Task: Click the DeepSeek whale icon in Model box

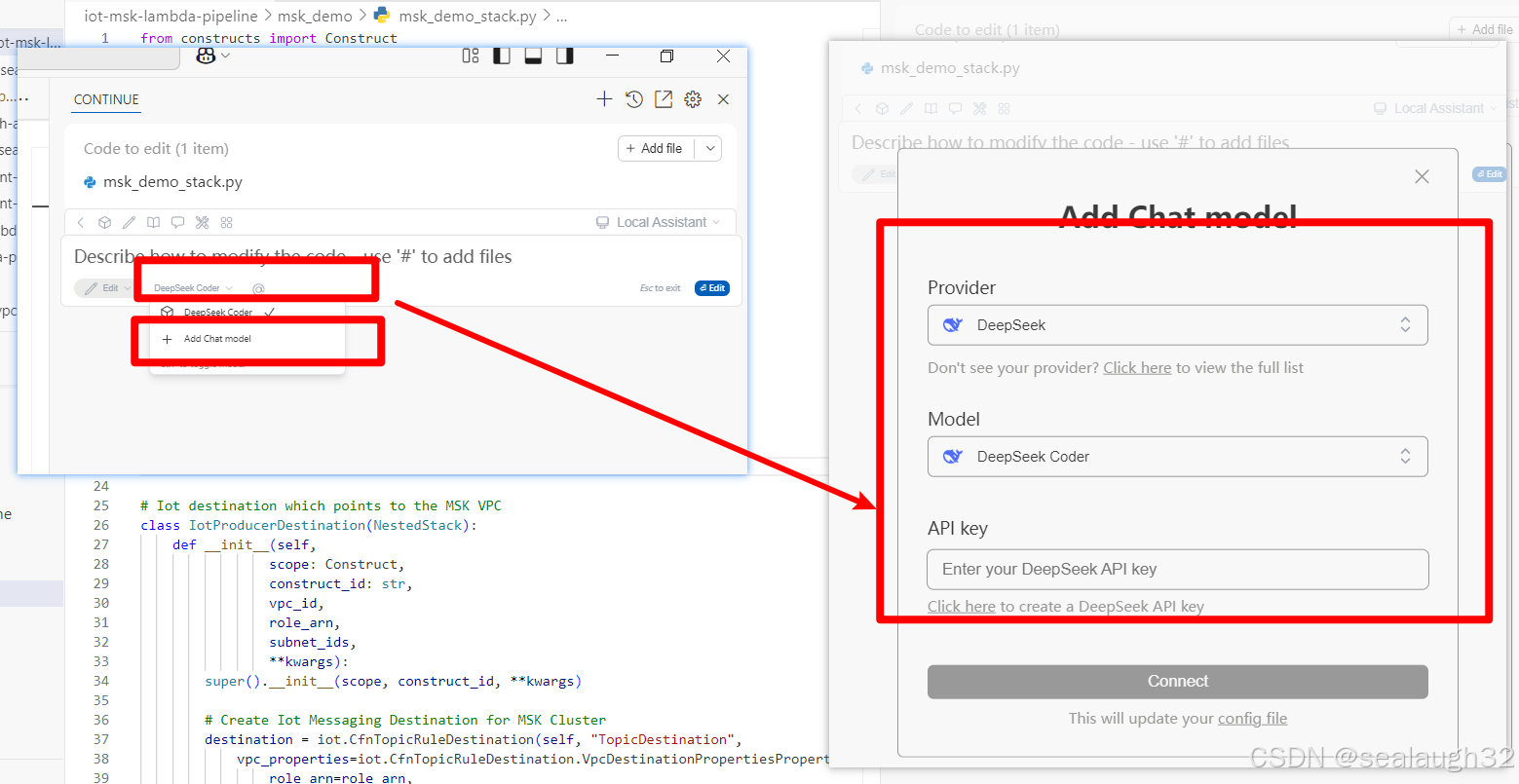Action: (953, 457)
